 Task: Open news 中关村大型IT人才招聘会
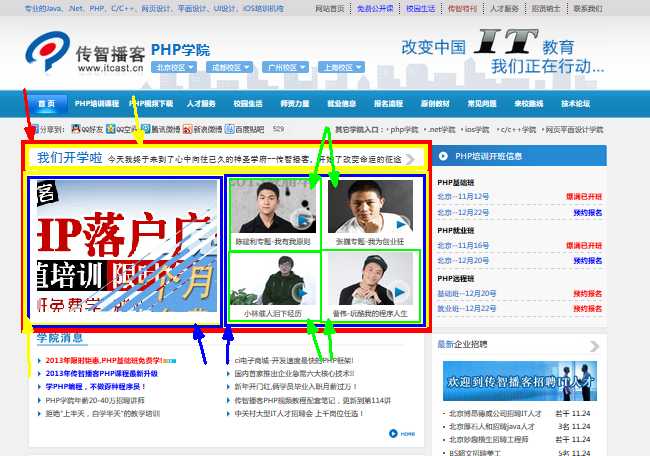coord(298,414)
